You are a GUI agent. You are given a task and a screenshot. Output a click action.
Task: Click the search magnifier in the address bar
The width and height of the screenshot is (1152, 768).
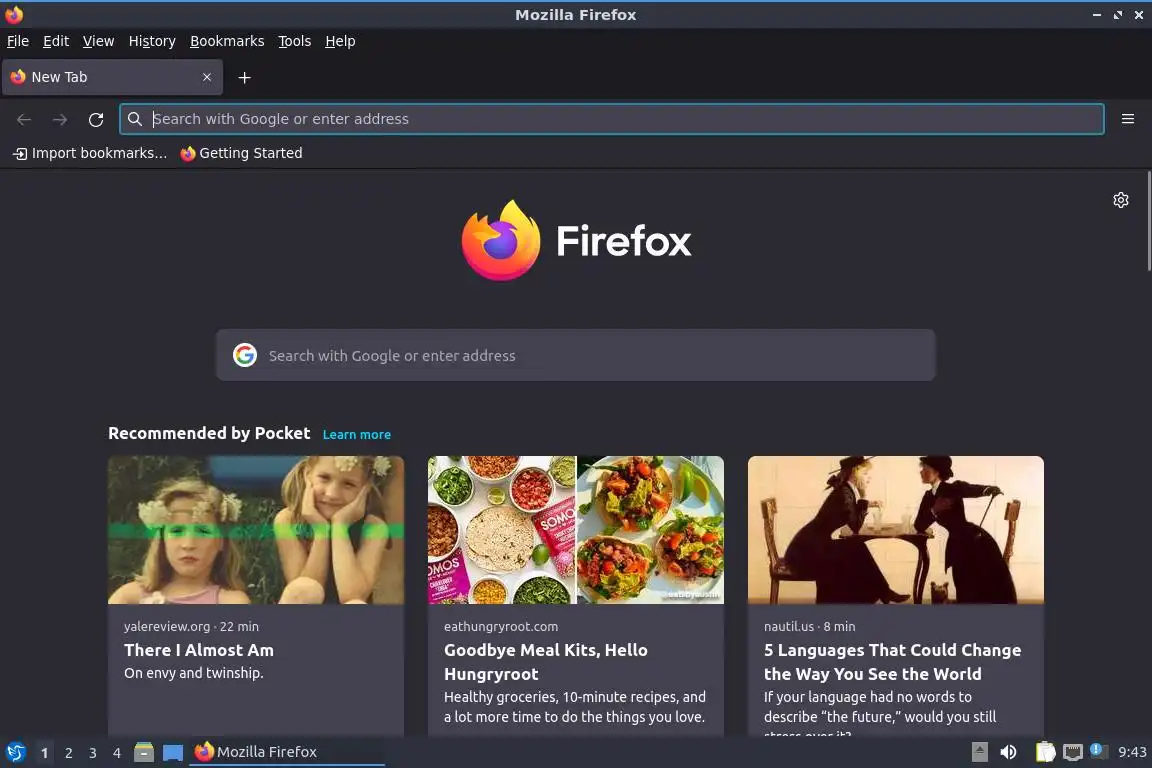click(x=134, y=119)
